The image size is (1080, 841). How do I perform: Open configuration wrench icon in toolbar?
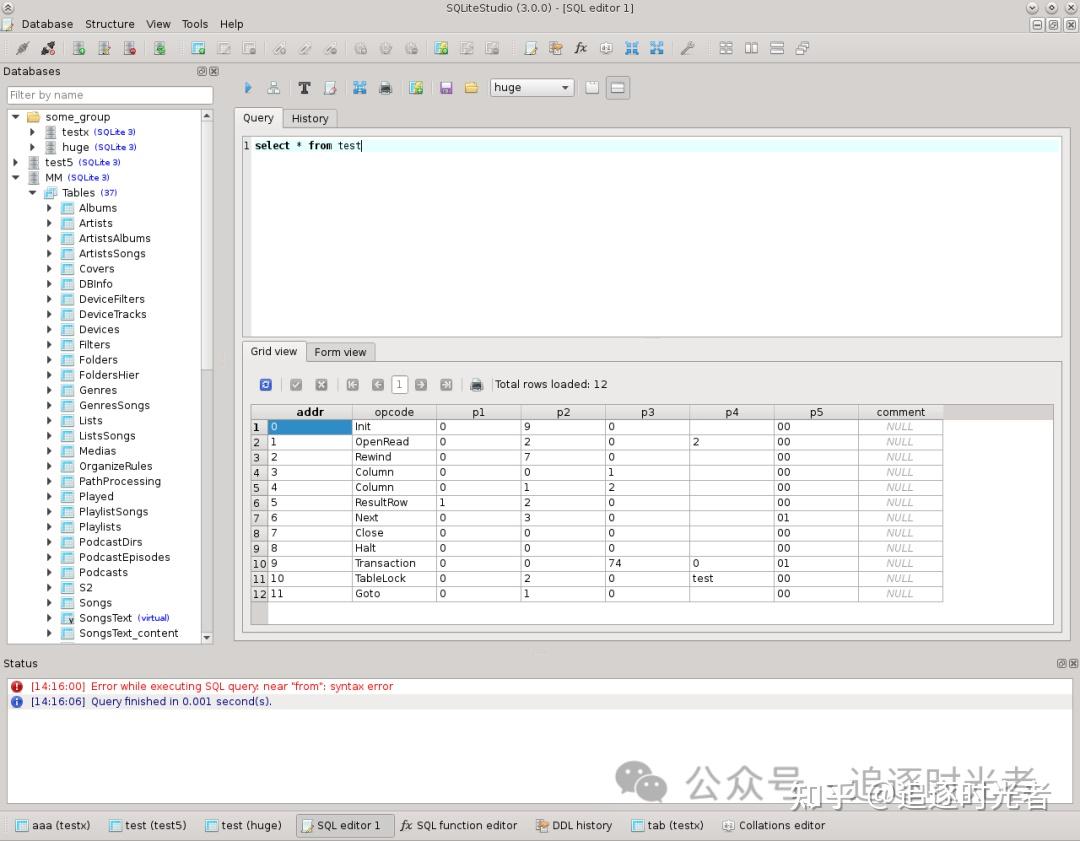coord(687,48)
